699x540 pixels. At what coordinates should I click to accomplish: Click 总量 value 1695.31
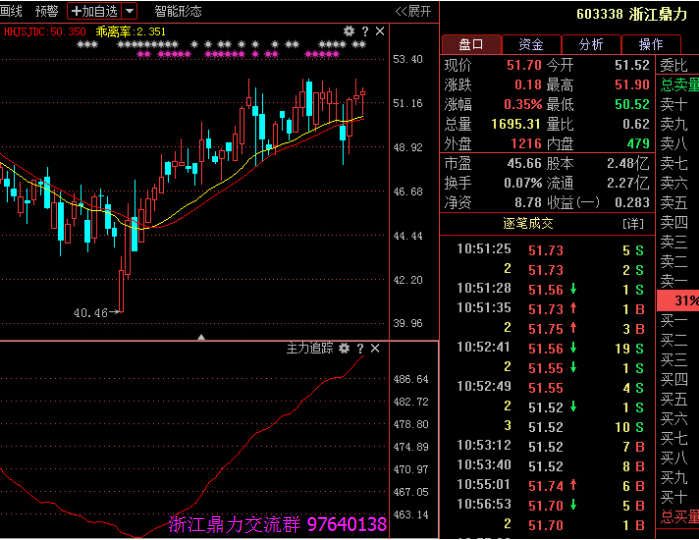(516, 124)
